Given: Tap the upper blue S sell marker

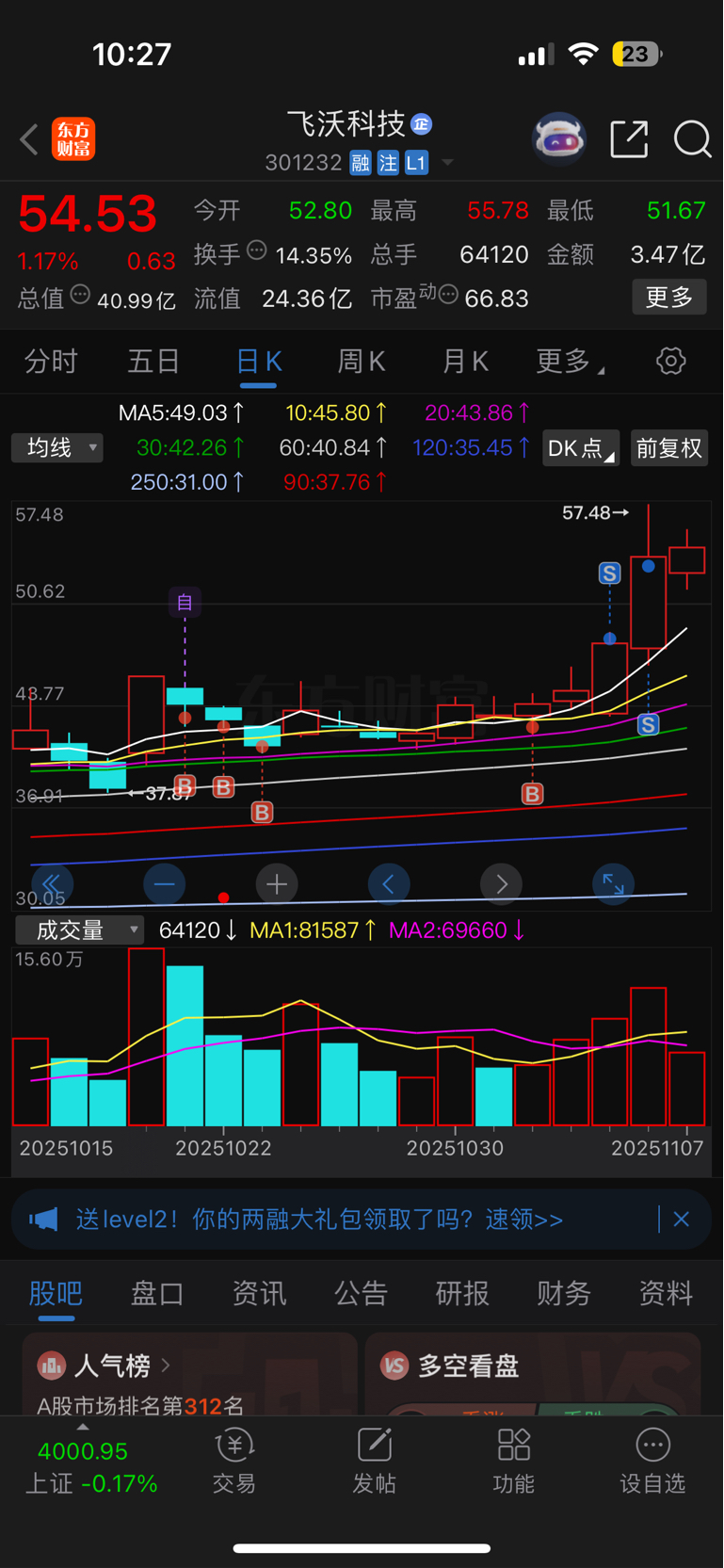Looking at the screenshot, I should pos(609,574).
